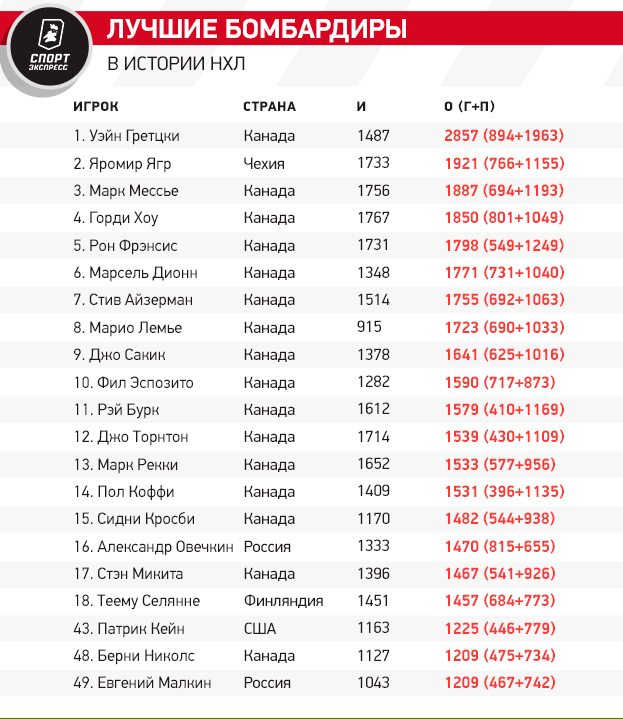Select the О (Г+П) column header
This screenshot has height=719, width=623.
pos(474,107)
